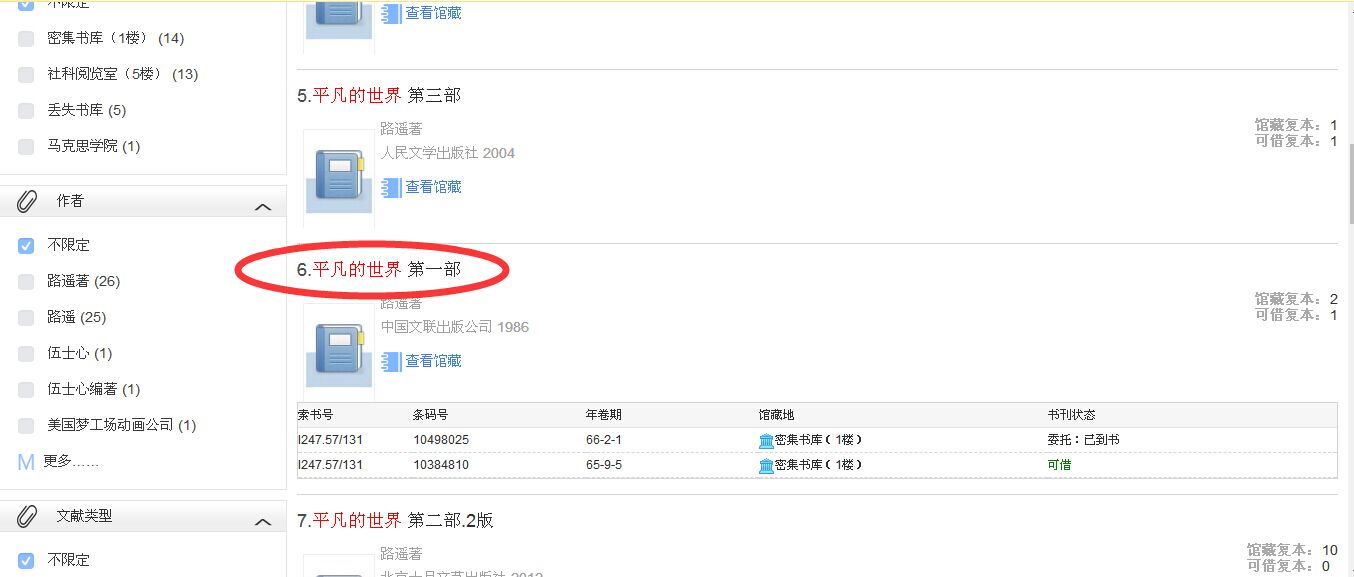This screenshot has width=1354, height=577.
Task: Tick the 密集书库（1楼） (14) location filter
Action: click(26, 39)
